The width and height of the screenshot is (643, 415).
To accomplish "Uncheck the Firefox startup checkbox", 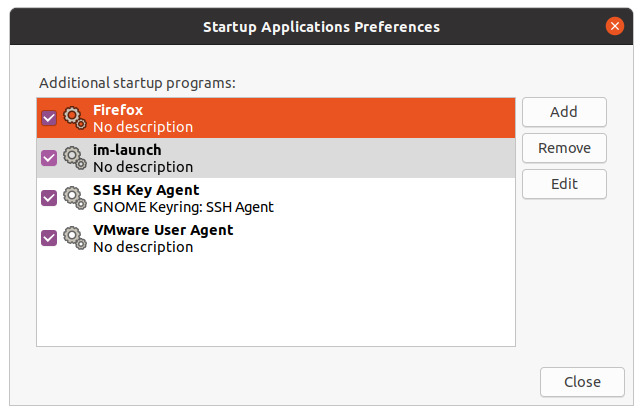I will (49, 118).
